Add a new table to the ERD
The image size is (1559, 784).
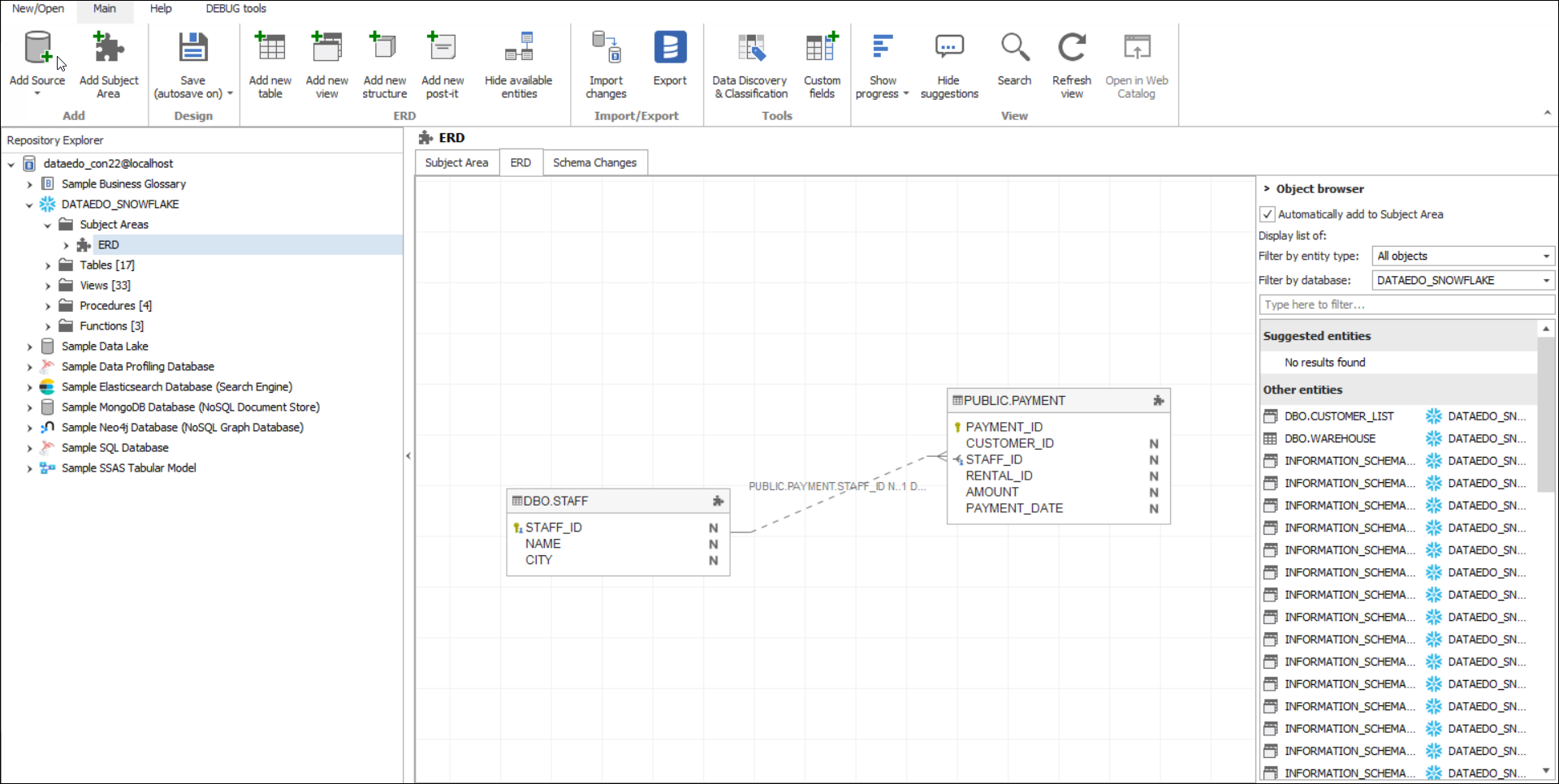click(270, 49)
